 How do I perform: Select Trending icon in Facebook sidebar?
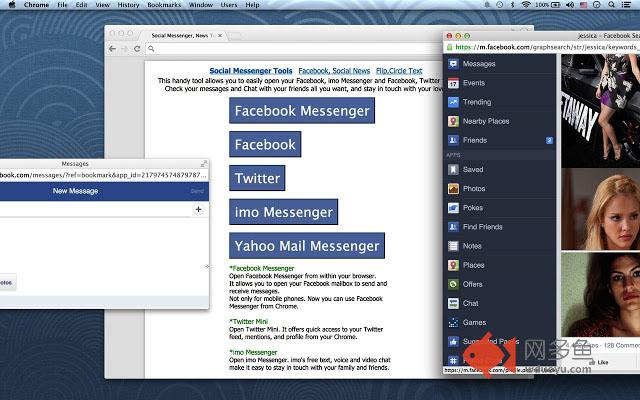453,102
